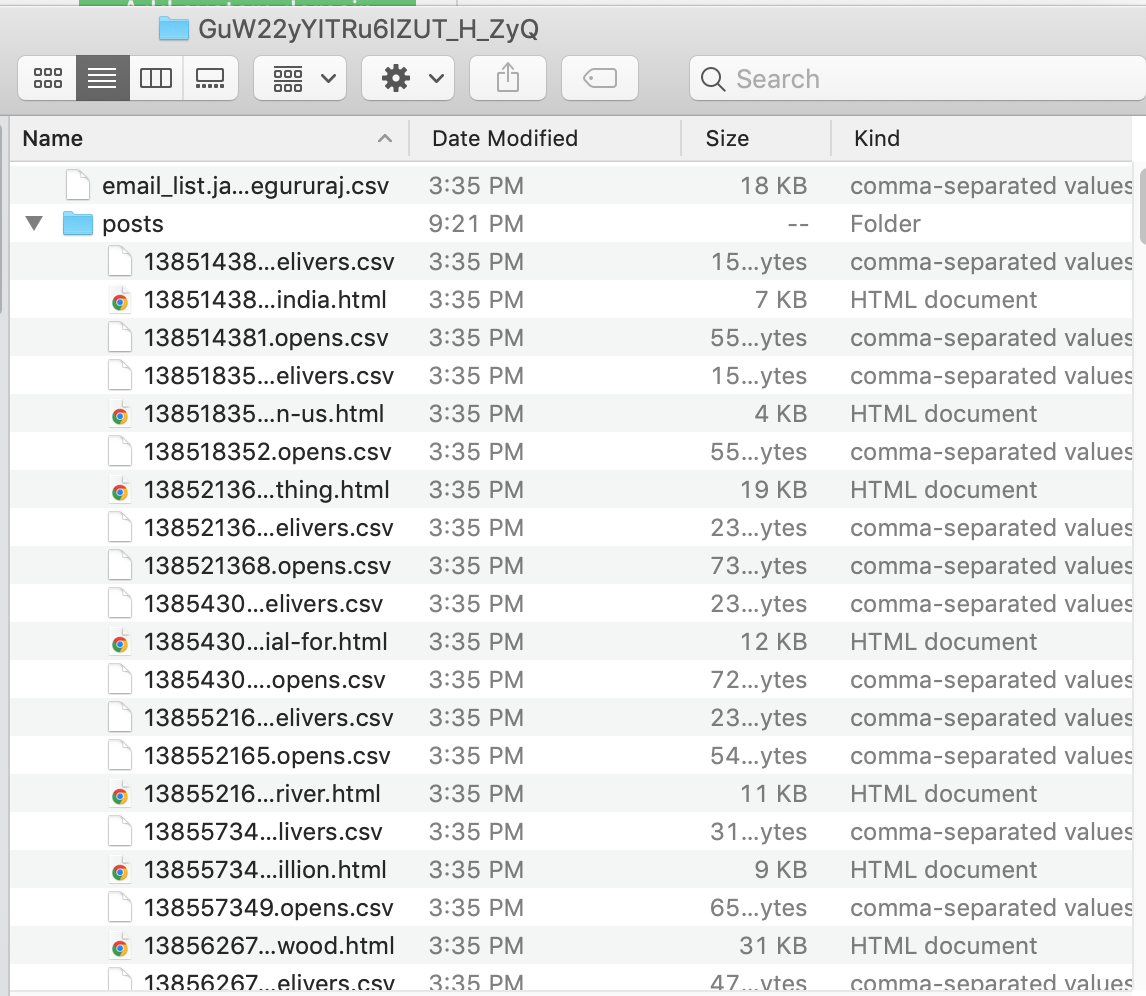Select the document icon beside 138514381.opens.csv

[120, 337]
